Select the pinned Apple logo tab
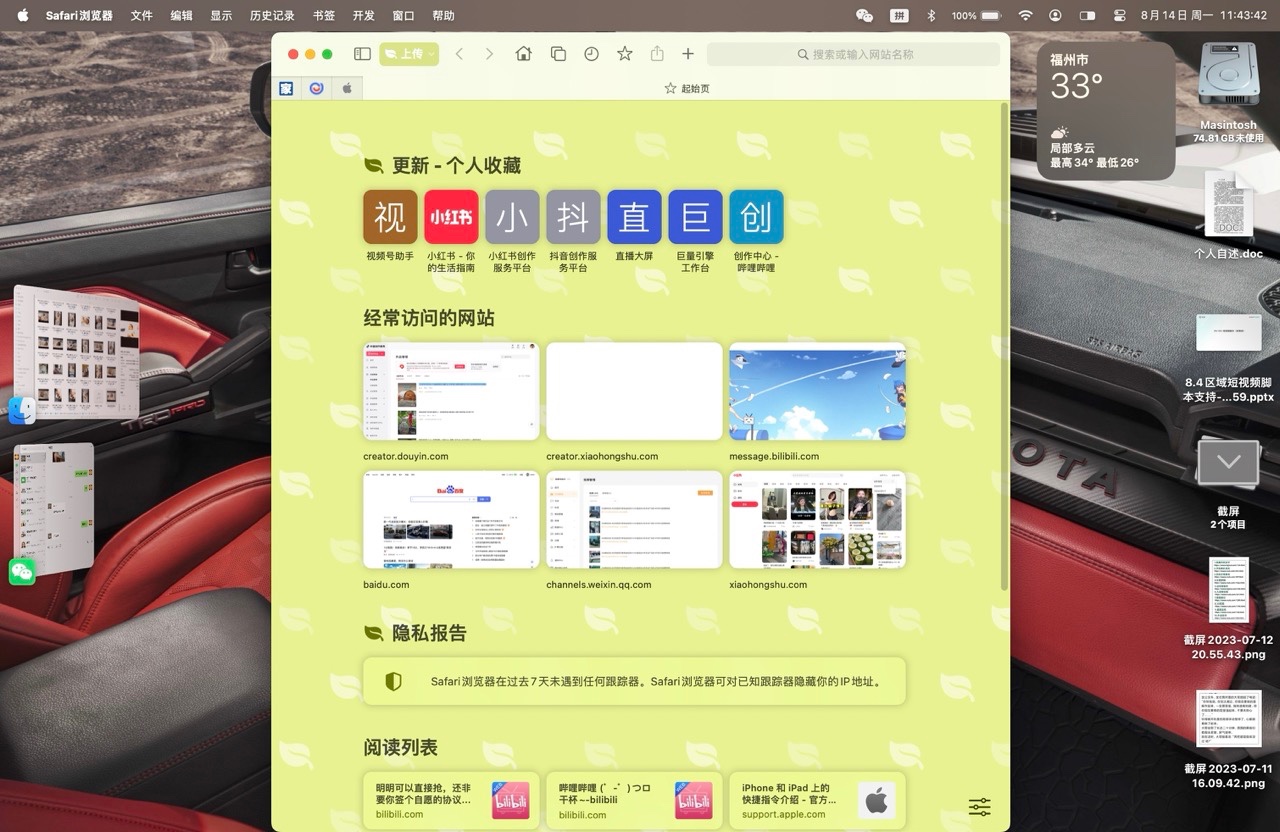1280x832 pixels. (x=347, y=88)
